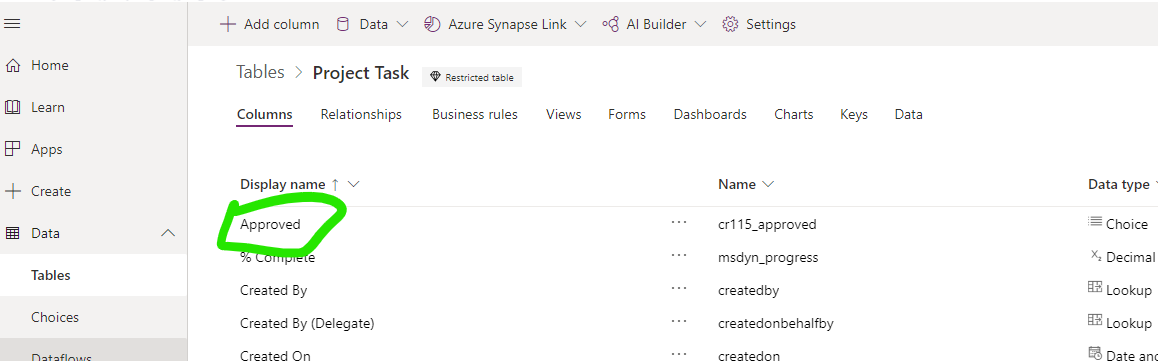The height and width of the screenshot is (361, 1158).
Task: Click the Lookup icon for createdonbehalfby row
Action: [1095, 320]
